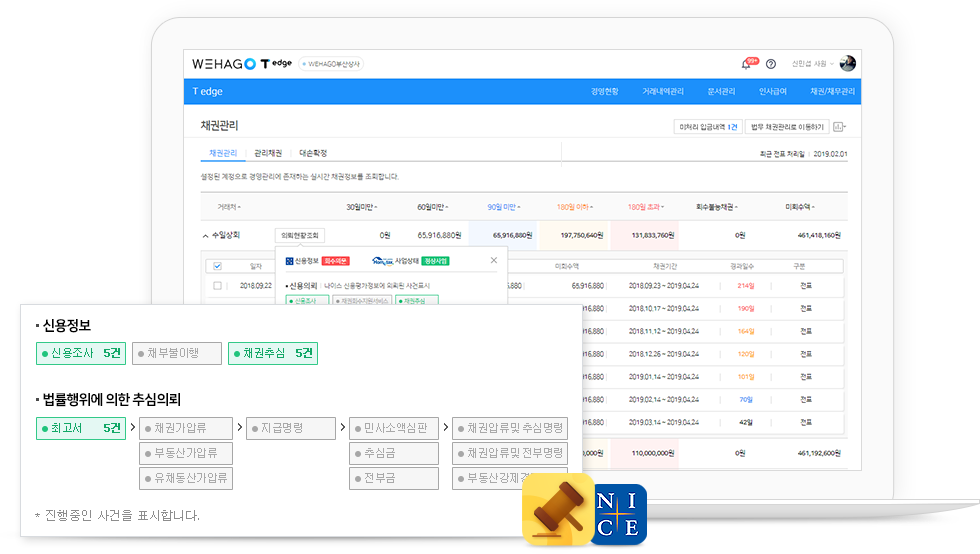Close the 신용정보 popup with X
Screen dimensions: 980x554
click(x=493, y=260)
